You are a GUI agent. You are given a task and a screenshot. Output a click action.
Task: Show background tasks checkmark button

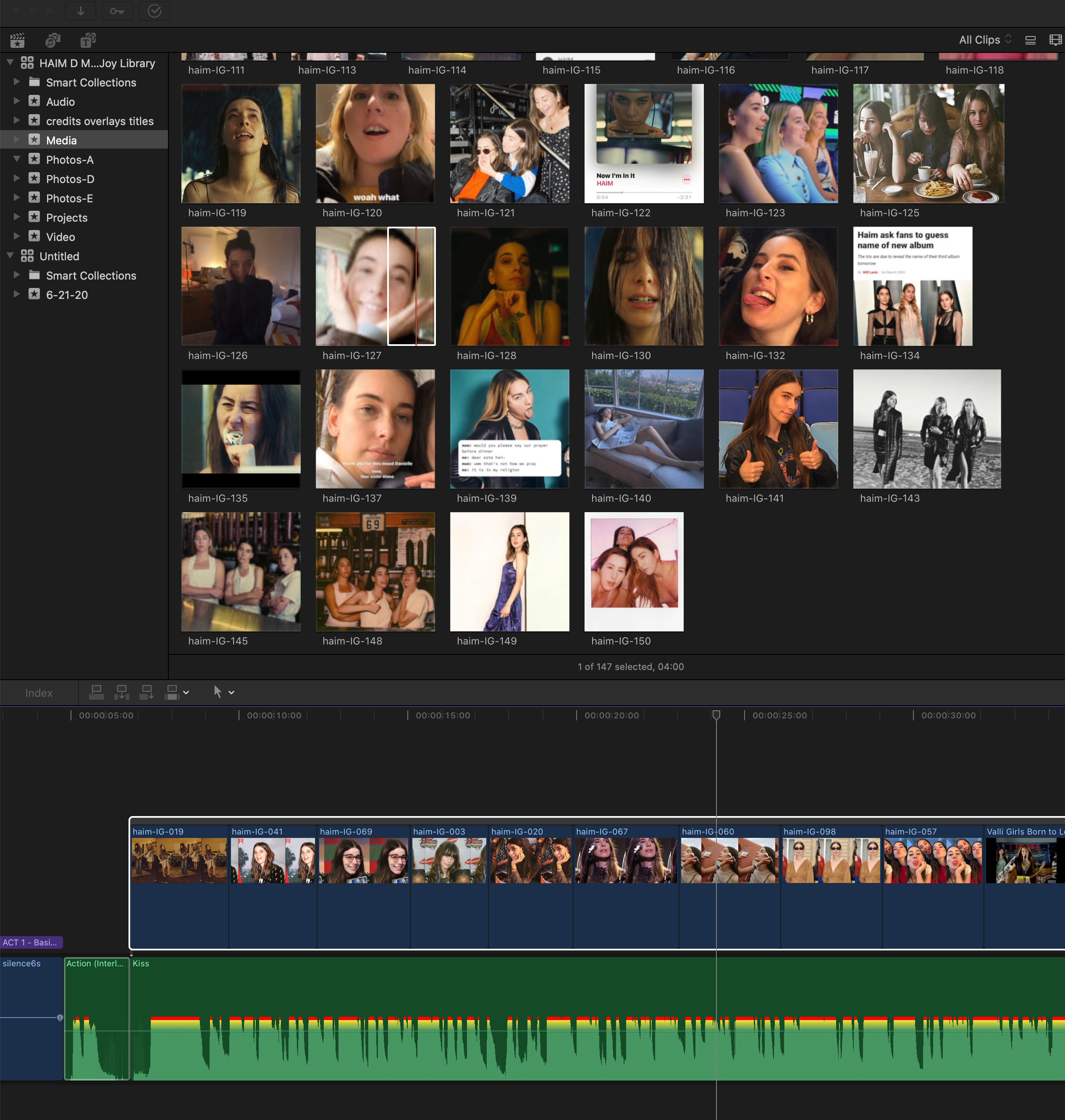coord(155,11)
